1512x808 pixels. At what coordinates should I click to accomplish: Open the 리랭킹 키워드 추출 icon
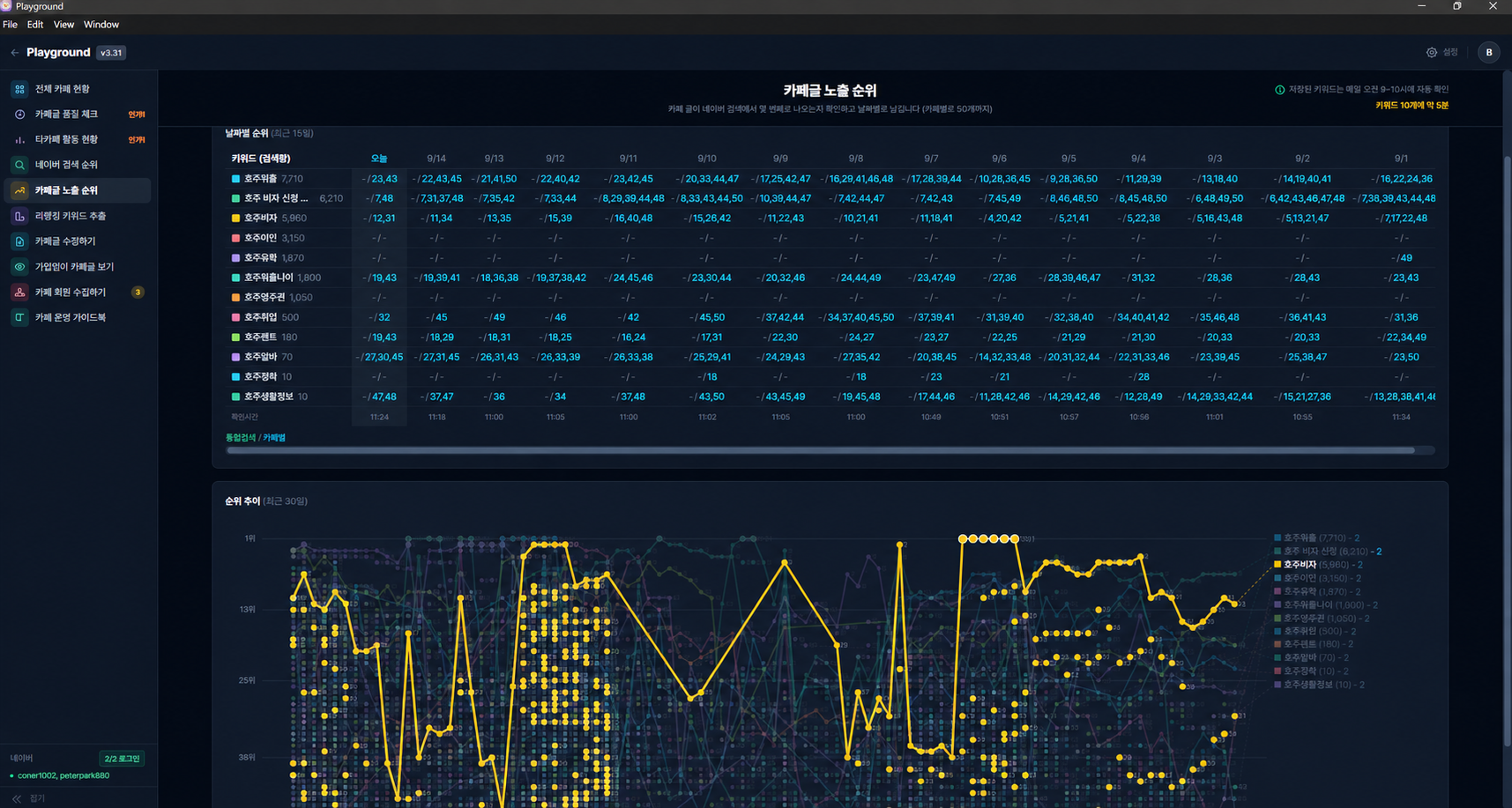point(19,216)
